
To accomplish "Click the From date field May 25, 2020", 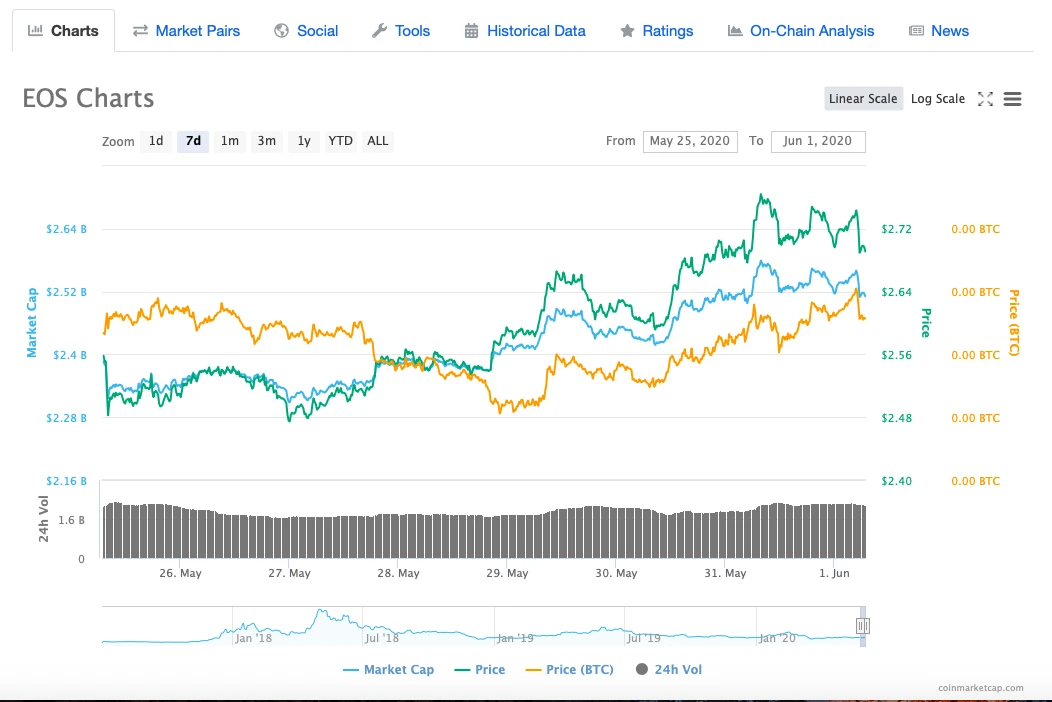I will (690, 142).
